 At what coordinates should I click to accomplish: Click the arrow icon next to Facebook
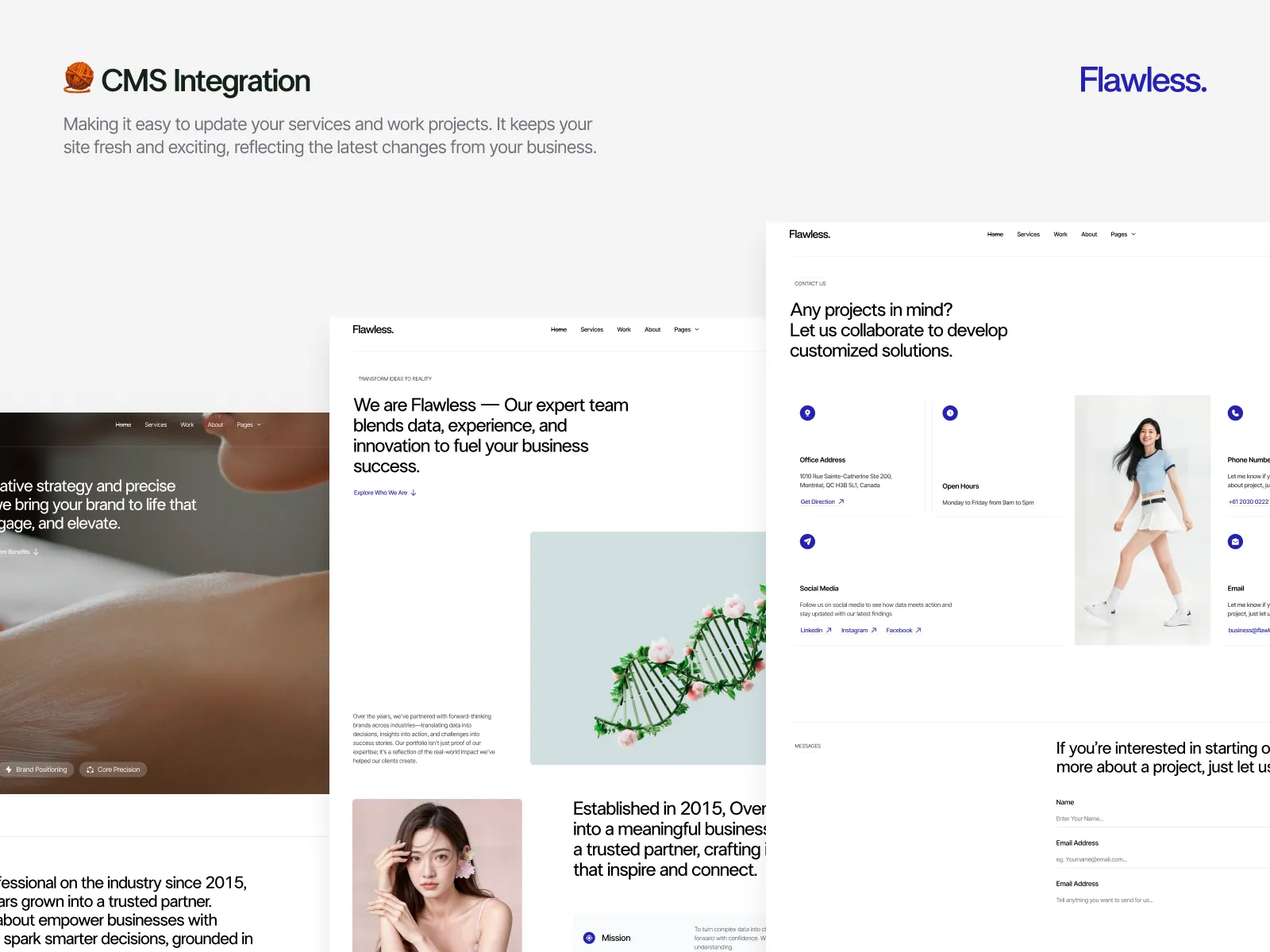click(918, 630)
